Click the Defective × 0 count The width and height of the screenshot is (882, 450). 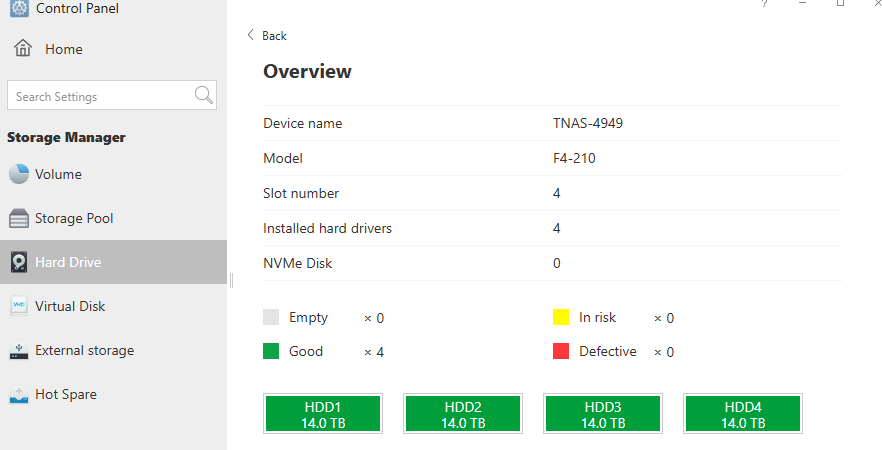click(664, 352)
